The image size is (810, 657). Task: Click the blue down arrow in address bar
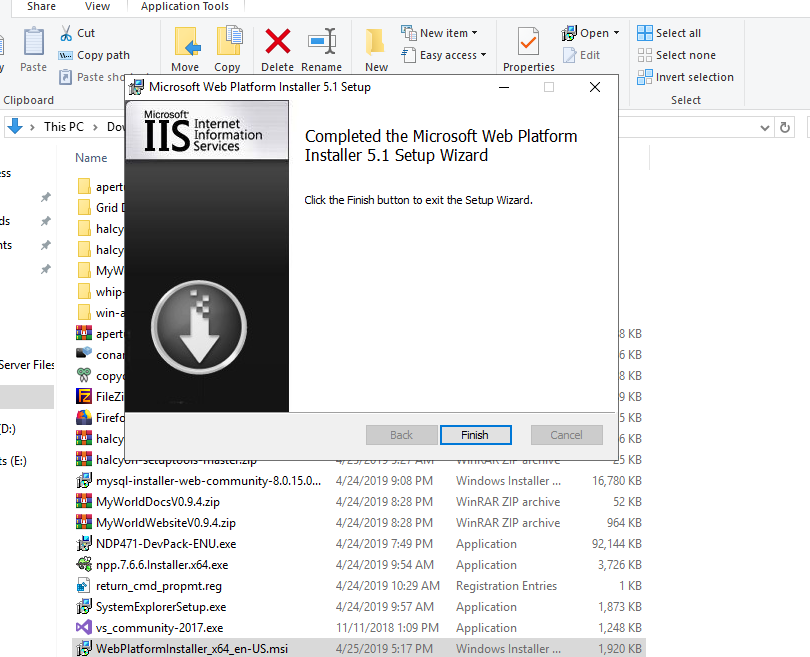pos(15,126)
